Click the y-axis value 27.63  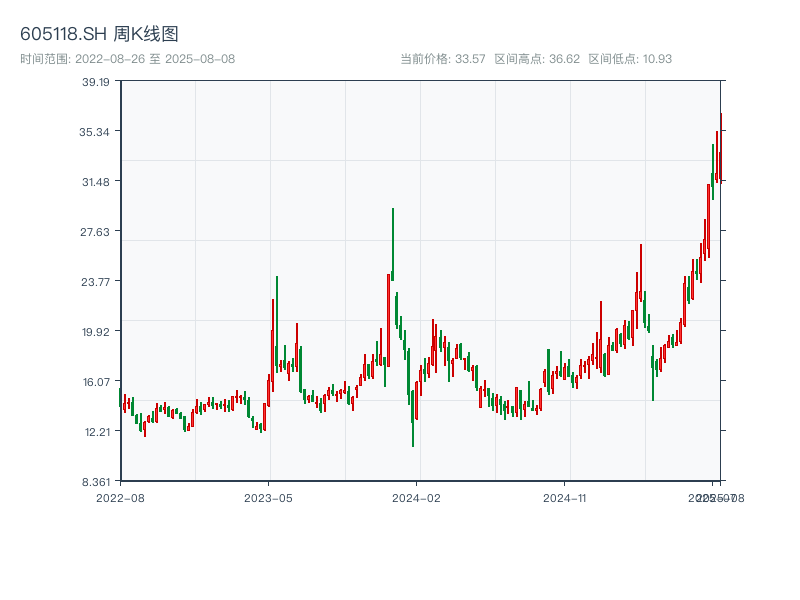(x=95, y=232)
